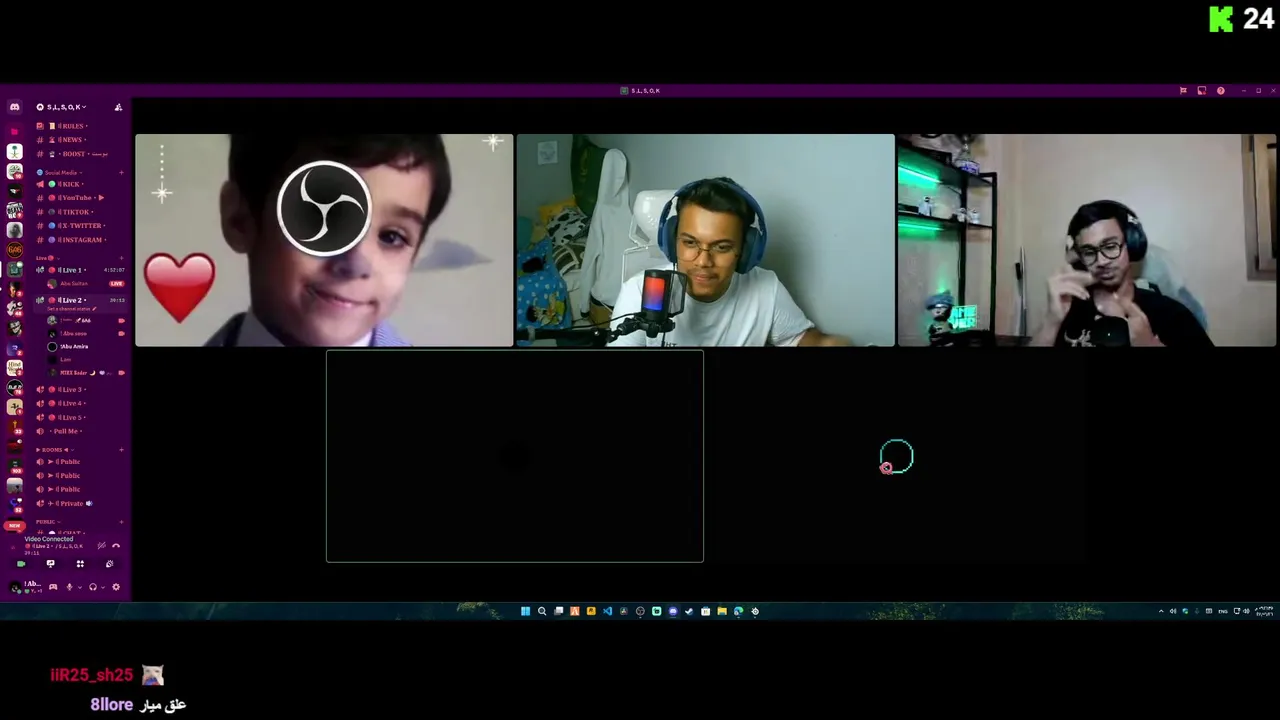Screen dimensions: 1280x720
Task: Join the Pull Me voice channel
Action: point(78,431)
